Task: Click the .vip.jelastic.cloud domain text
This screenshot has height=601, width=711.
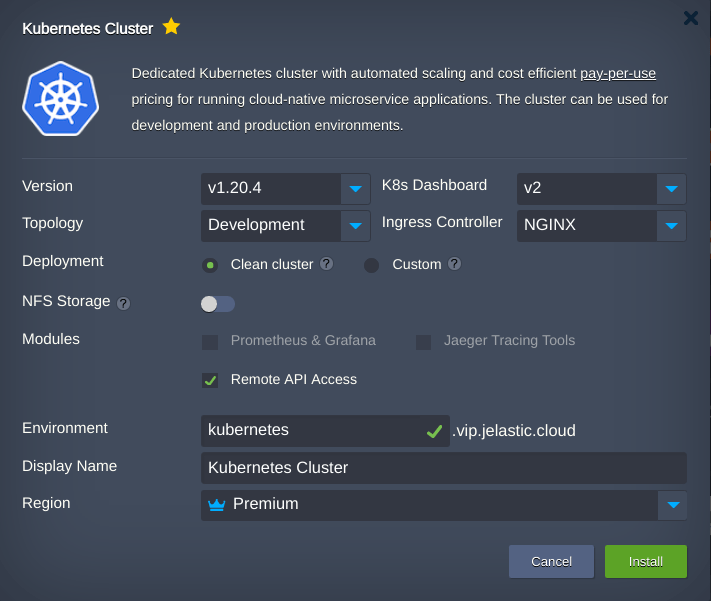Action: click(x=514, y=430)
